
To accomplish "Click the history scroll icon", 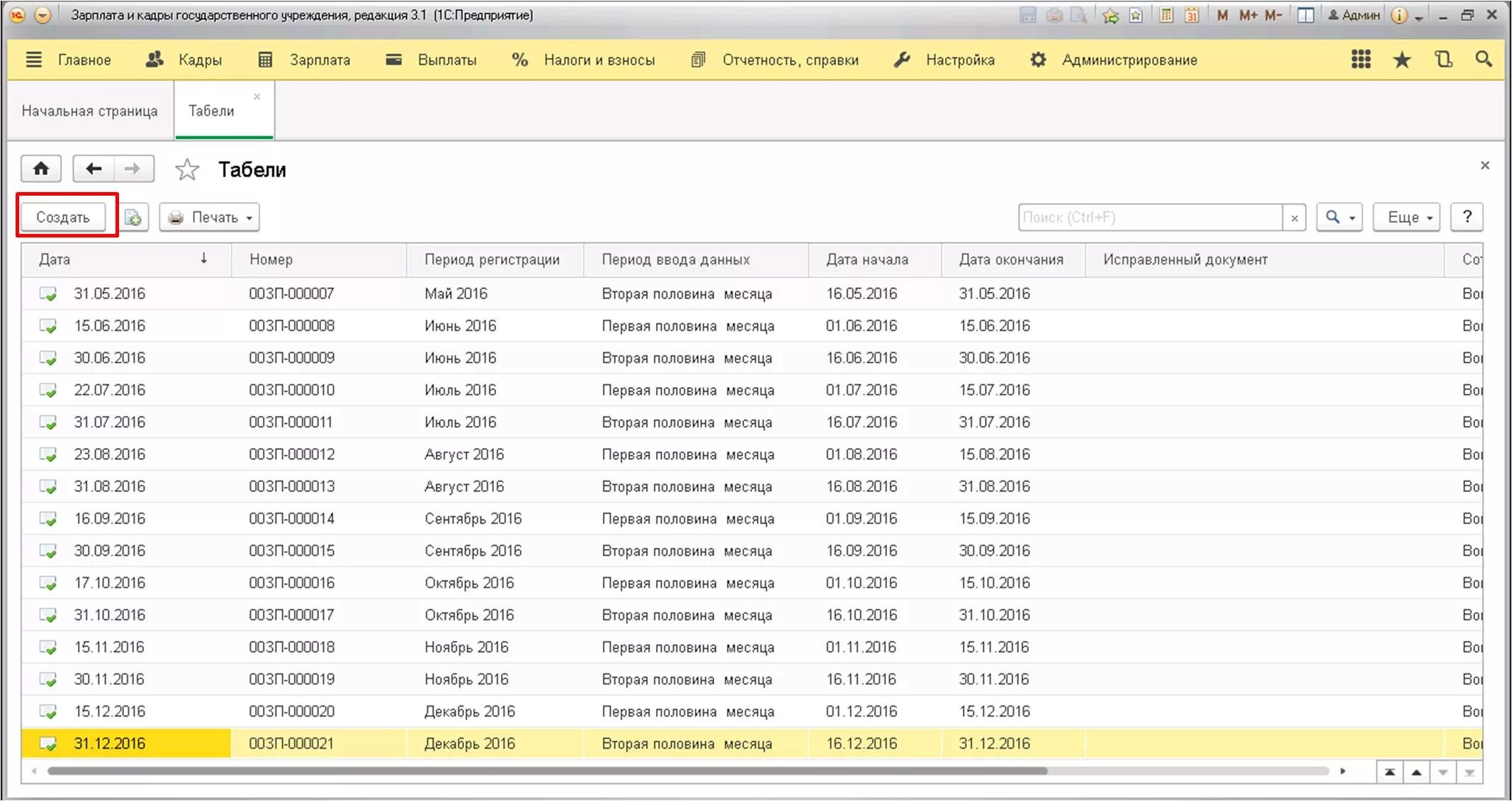I will (1443, 60).
